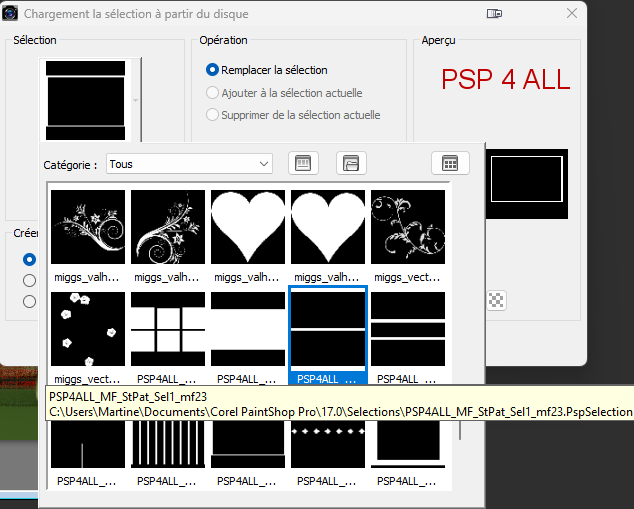634x509 pixels.
Task: Click the selected PSP4ALL highlighted thumbnail
Action: (328, 329)
